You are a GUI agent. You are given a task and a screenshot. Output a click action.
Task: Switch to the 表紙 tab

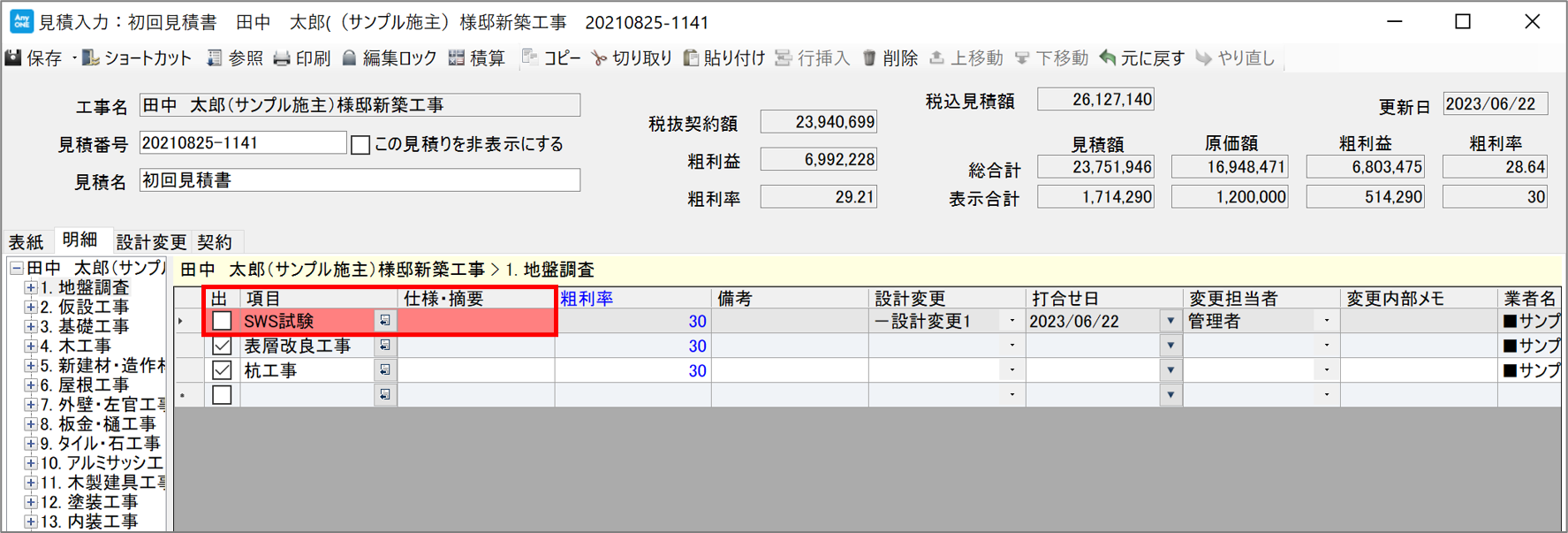(26, 242)
